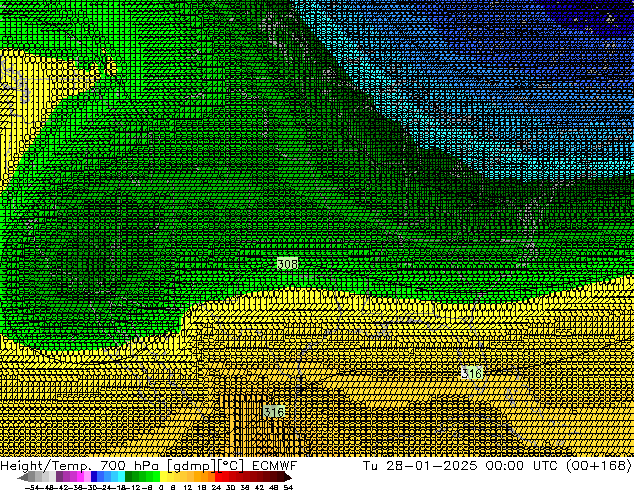Click the 54 value at legend end

tap(288, 487)
